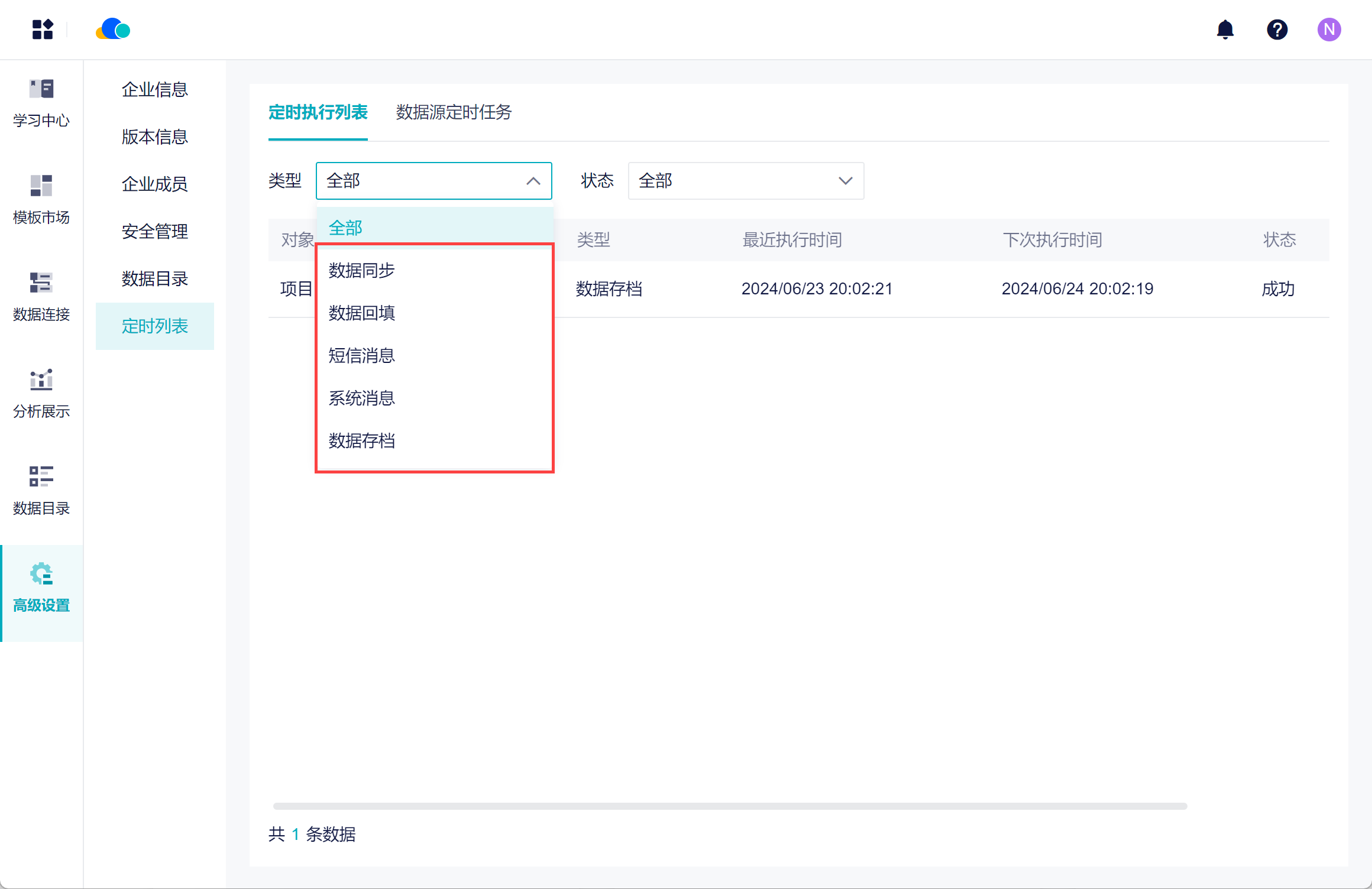The image size is (1372, 889).
Task: Open the app grid launcher icon
Action: (x=43, y=30)
